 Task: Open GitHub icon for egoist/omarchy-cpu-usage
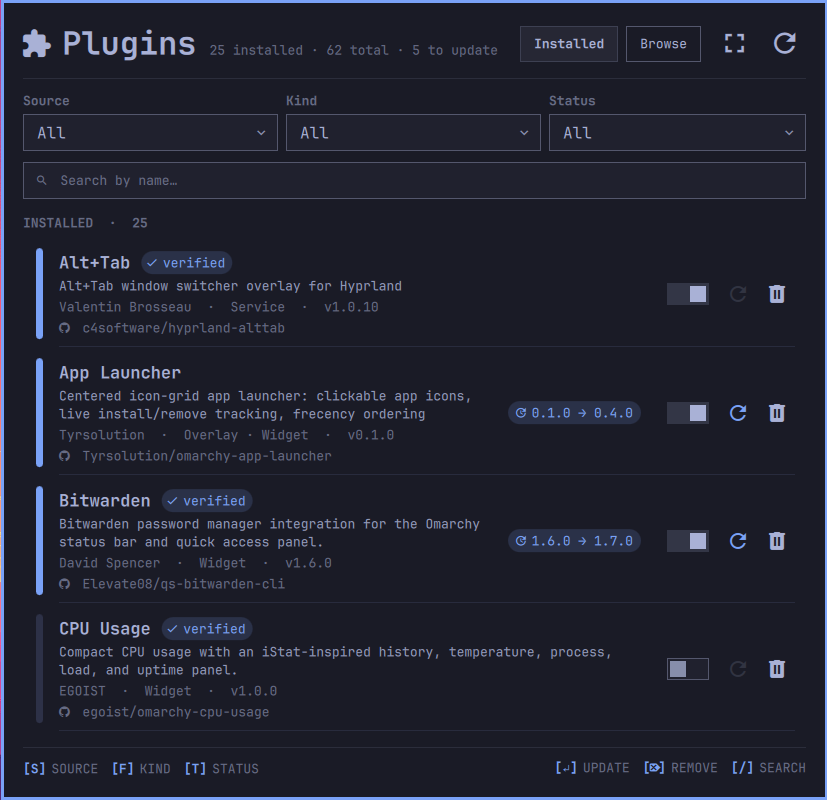(64, 712)
